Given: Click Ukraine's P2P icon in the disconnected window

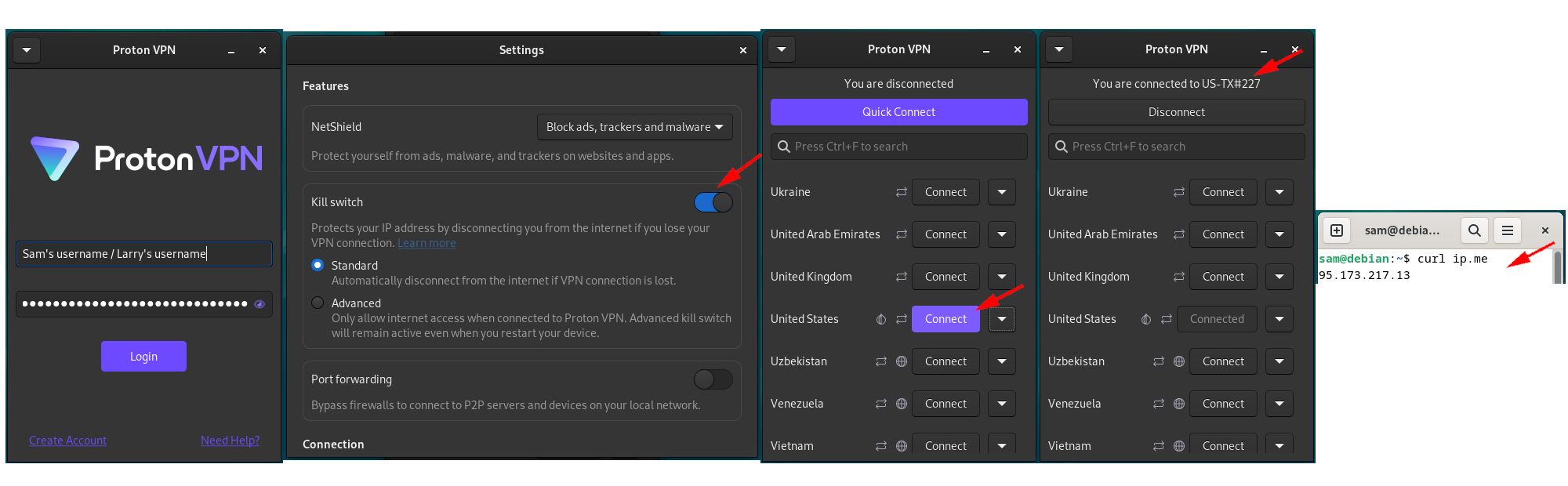Looking at the screenshot, I should [902, 192].
